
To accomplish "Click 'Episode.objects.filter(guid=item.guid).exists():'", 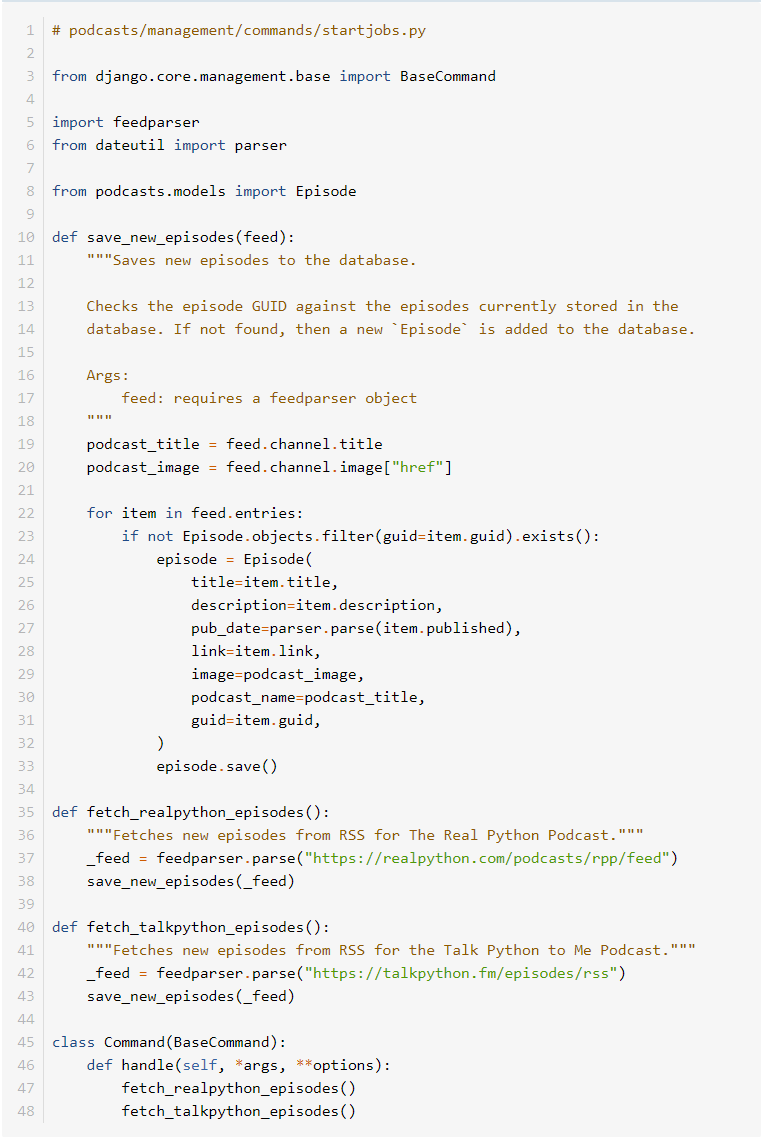I will coord(391,537).
